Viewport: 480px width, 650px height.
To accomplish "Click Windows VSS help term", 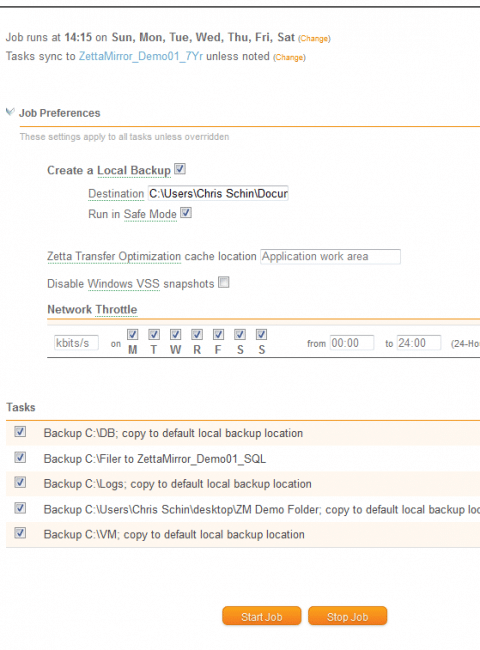I will click(x=124, y=284).
